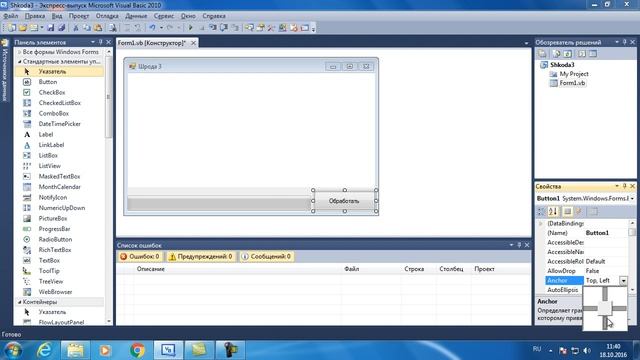The height and width of the screenshot is (360, 640).
Task: Show property pages icon in the Свойства panel
Action: [x=593, y=211]
